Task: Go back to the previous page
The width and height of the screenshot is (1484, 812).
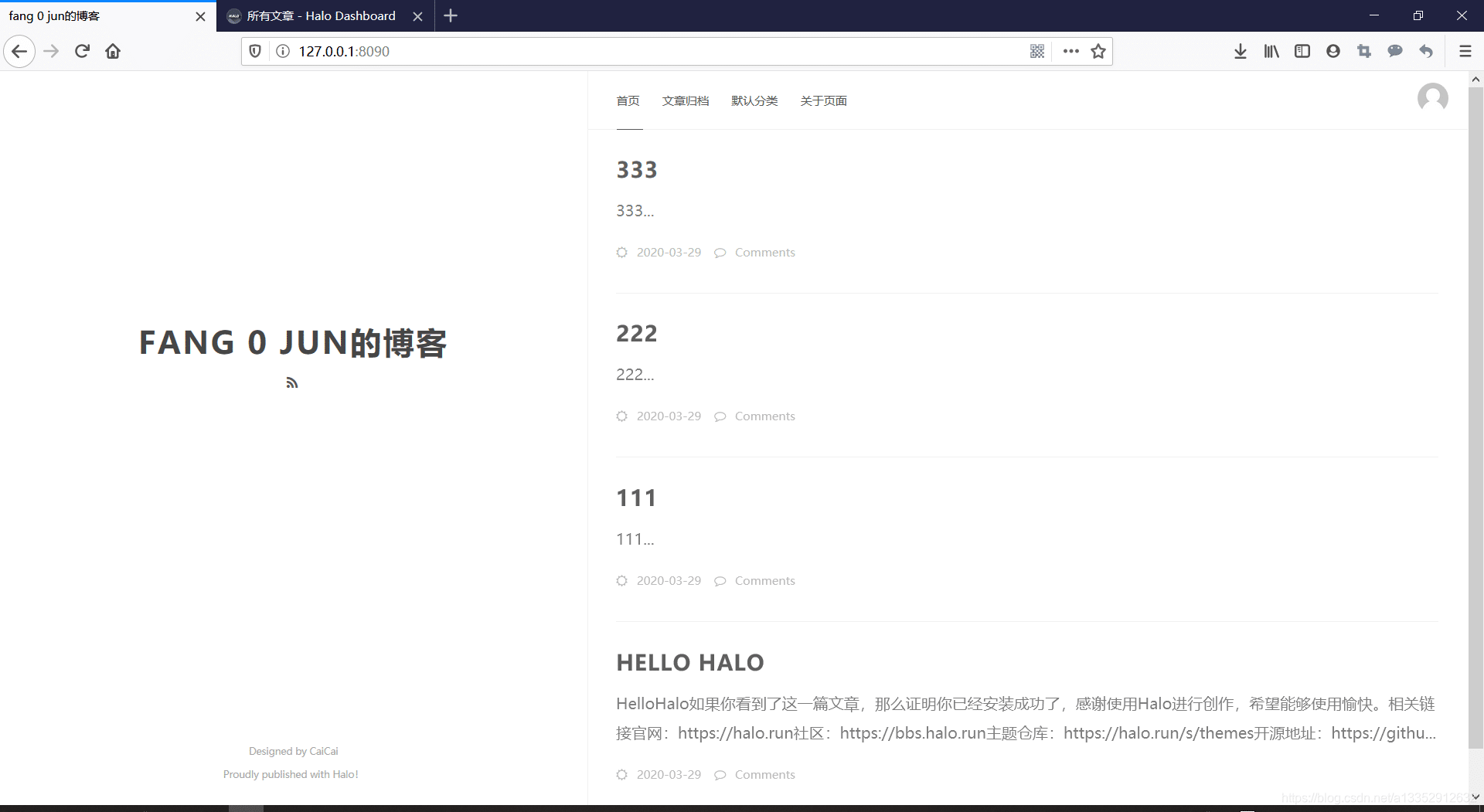Action: pyautogui.click(x=19, y=52)
